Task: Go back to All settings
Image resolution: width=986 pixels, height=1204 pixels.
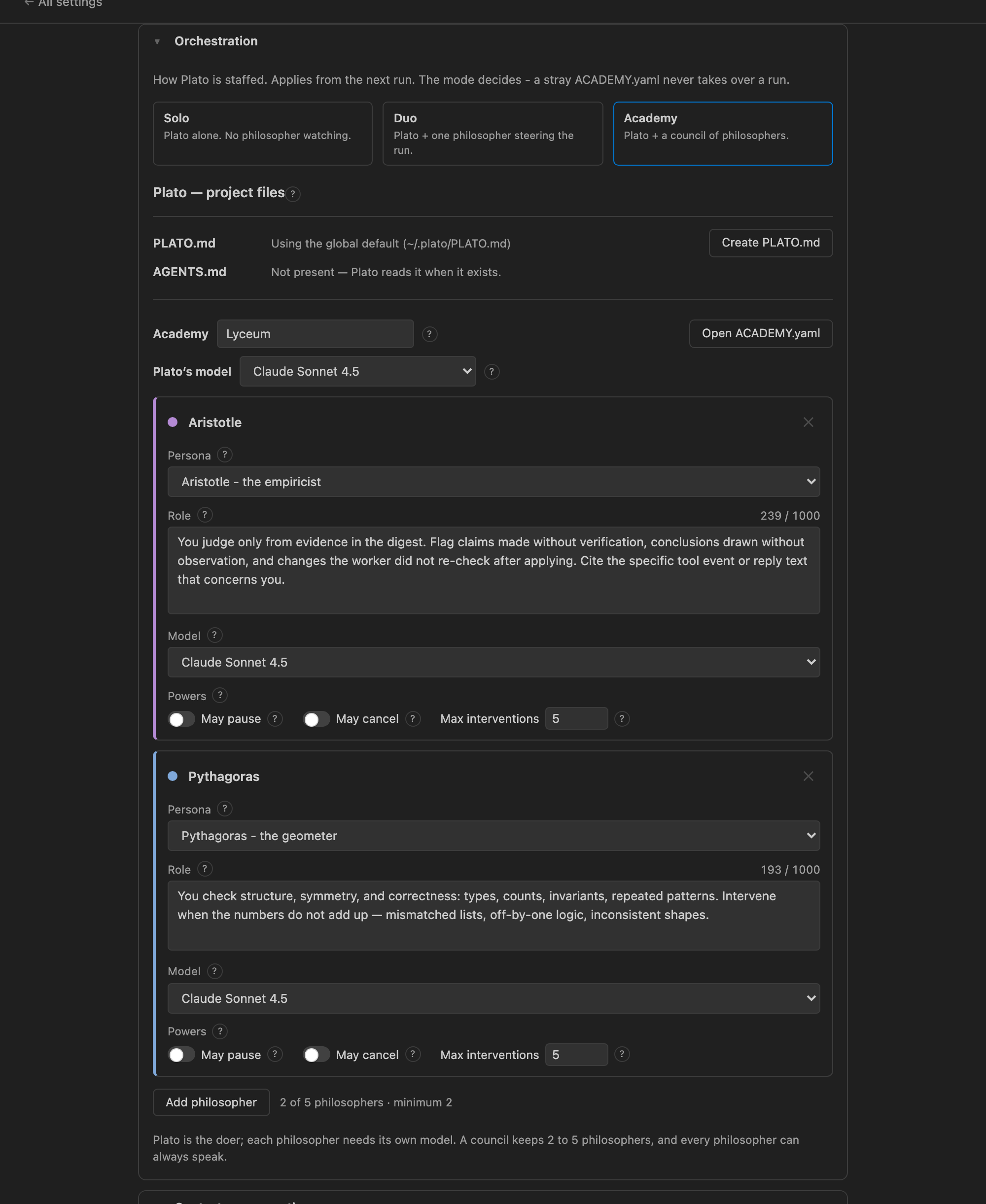Action: coord(63,3)
